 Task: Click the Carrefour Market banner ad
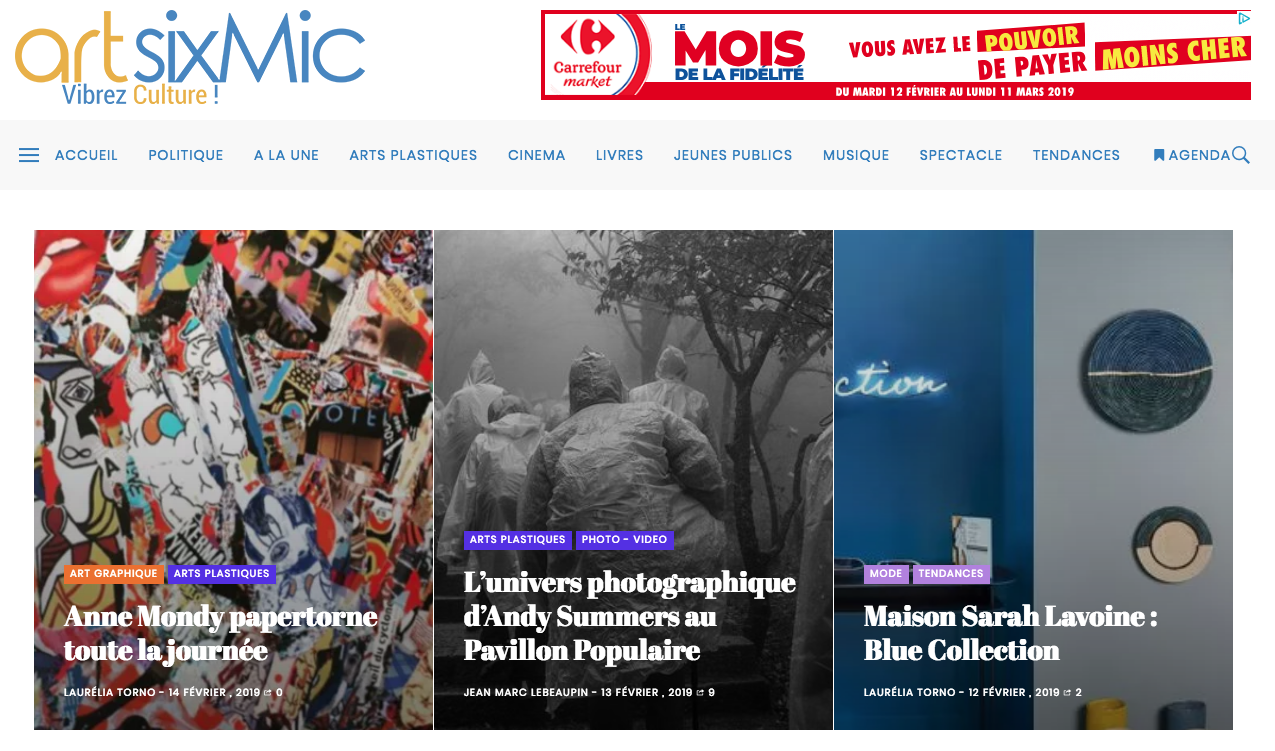[896, 55]
